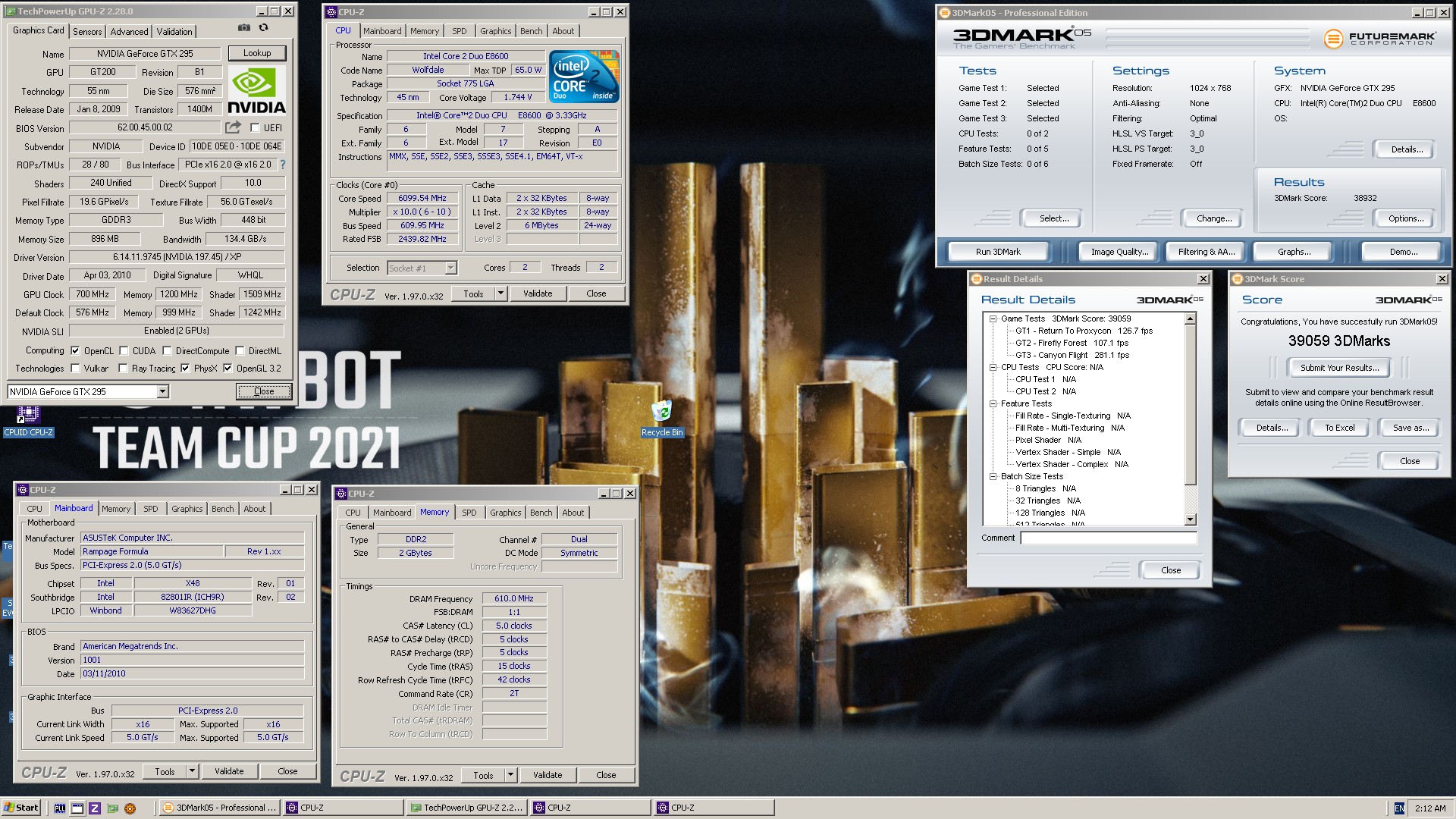Click the window-shaped quick launch icon
The height and width of the screenshot is (819, 1456).
coord(77,808)
